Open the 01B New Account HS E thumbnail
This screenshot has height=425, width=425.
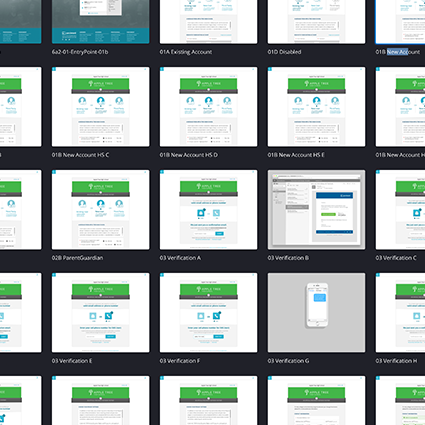[x=316, y=107]
